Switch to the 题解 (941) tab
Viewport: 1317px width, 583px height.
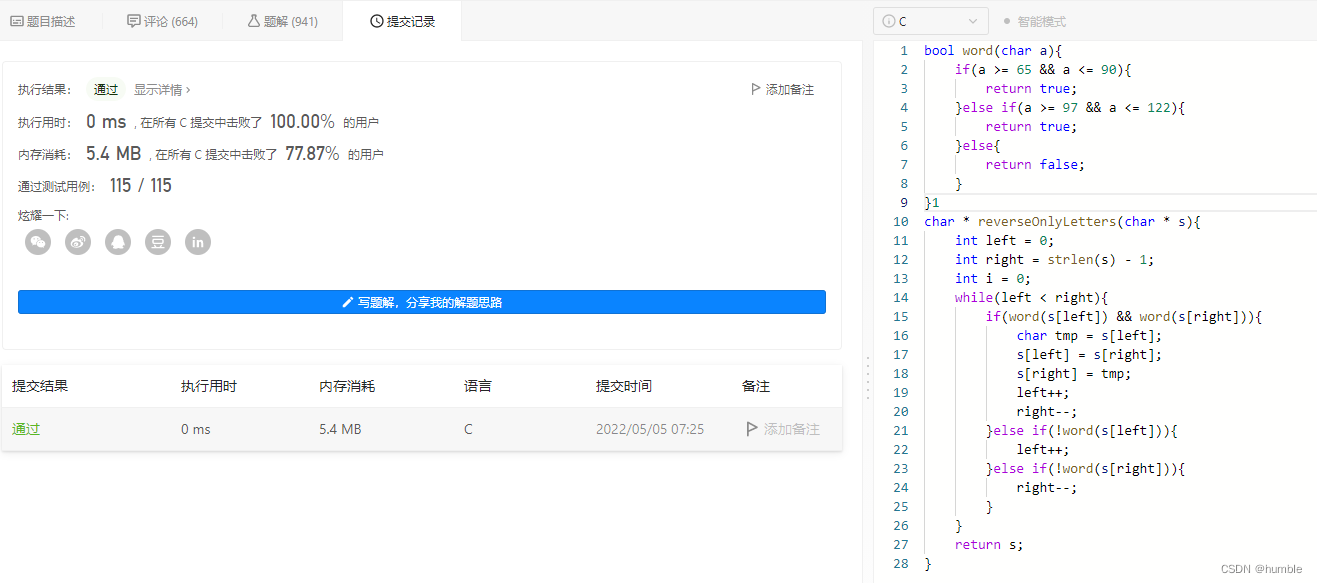coord(282,21)
